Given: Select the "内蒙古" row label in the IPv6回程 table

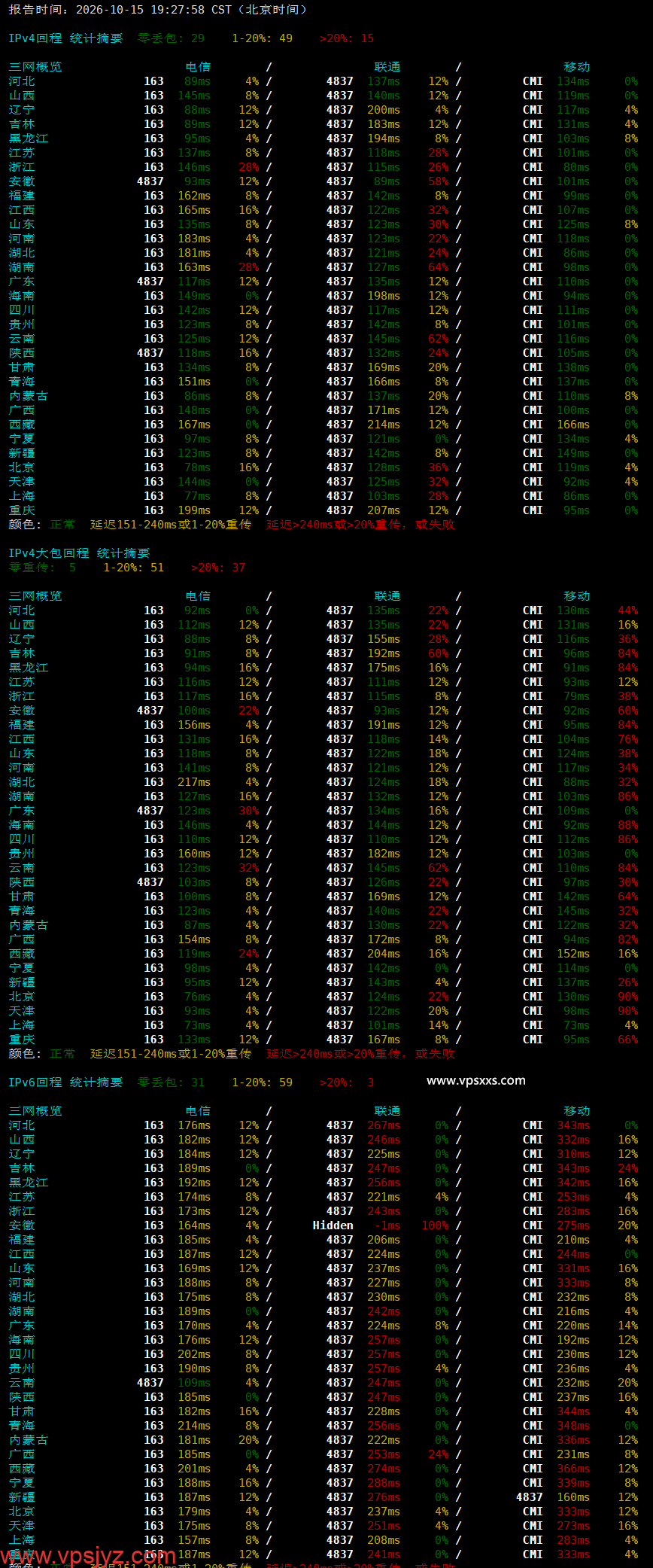Looking at the screenshot, I should (29, 1440).
